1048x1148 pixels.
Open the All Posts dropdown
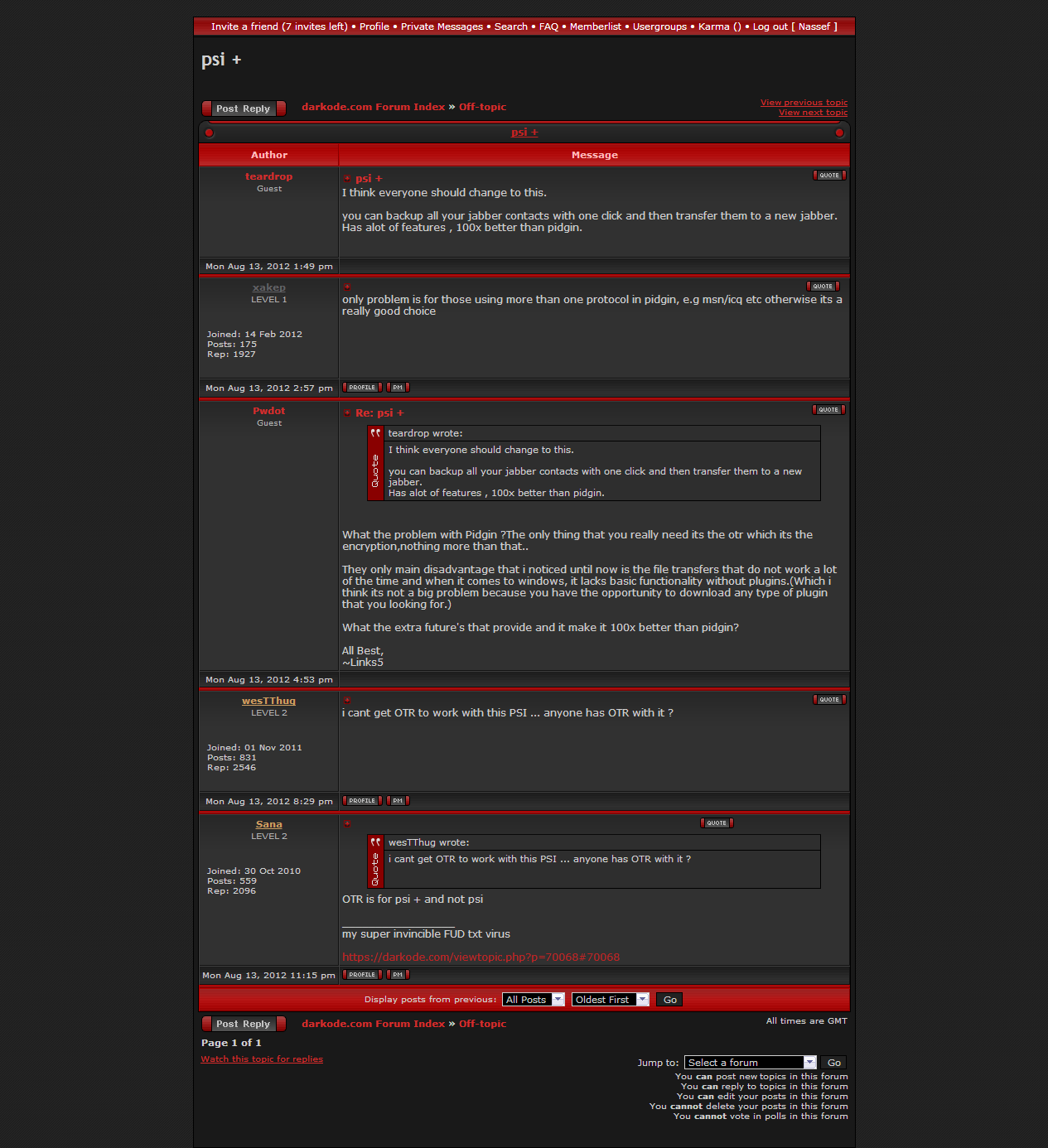point(533,1000)
